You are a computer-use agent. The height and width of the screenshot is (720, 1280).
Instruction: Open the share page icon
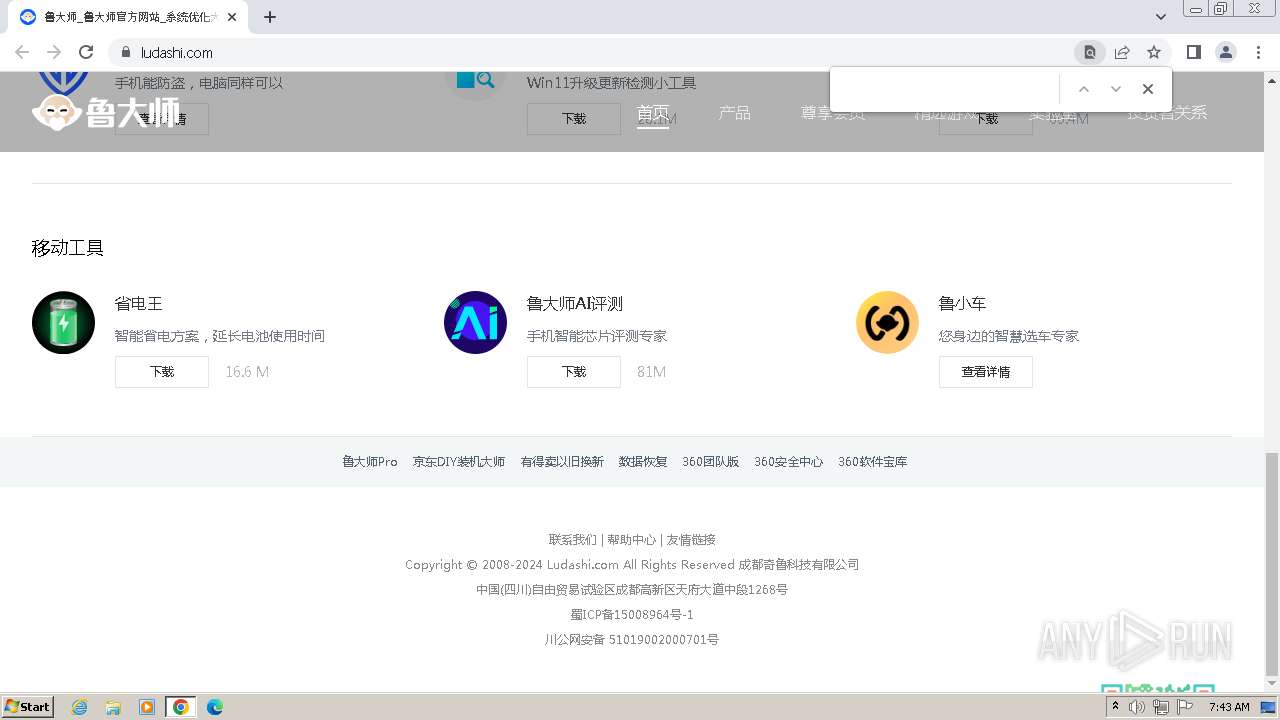tap(1122, 52)
